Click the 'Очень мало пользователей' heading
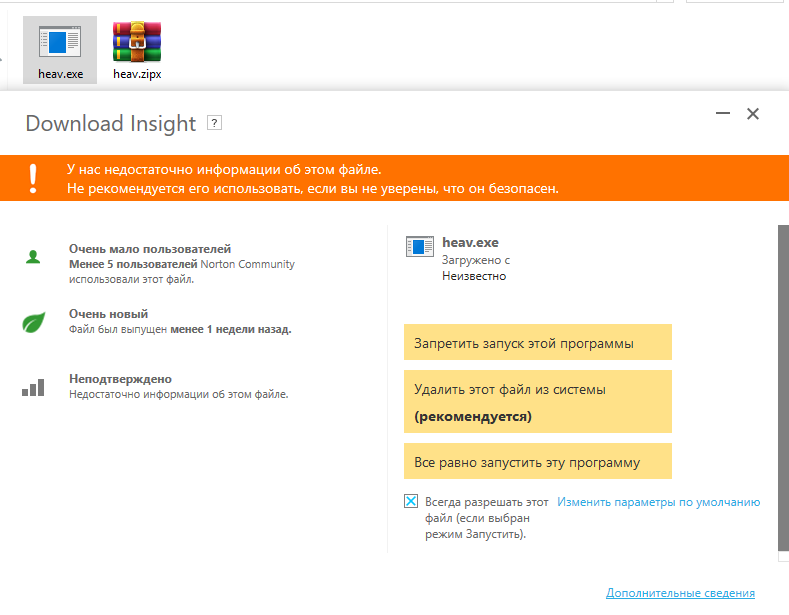The height and width of the screenshot is (615, 789). point(150,249)
